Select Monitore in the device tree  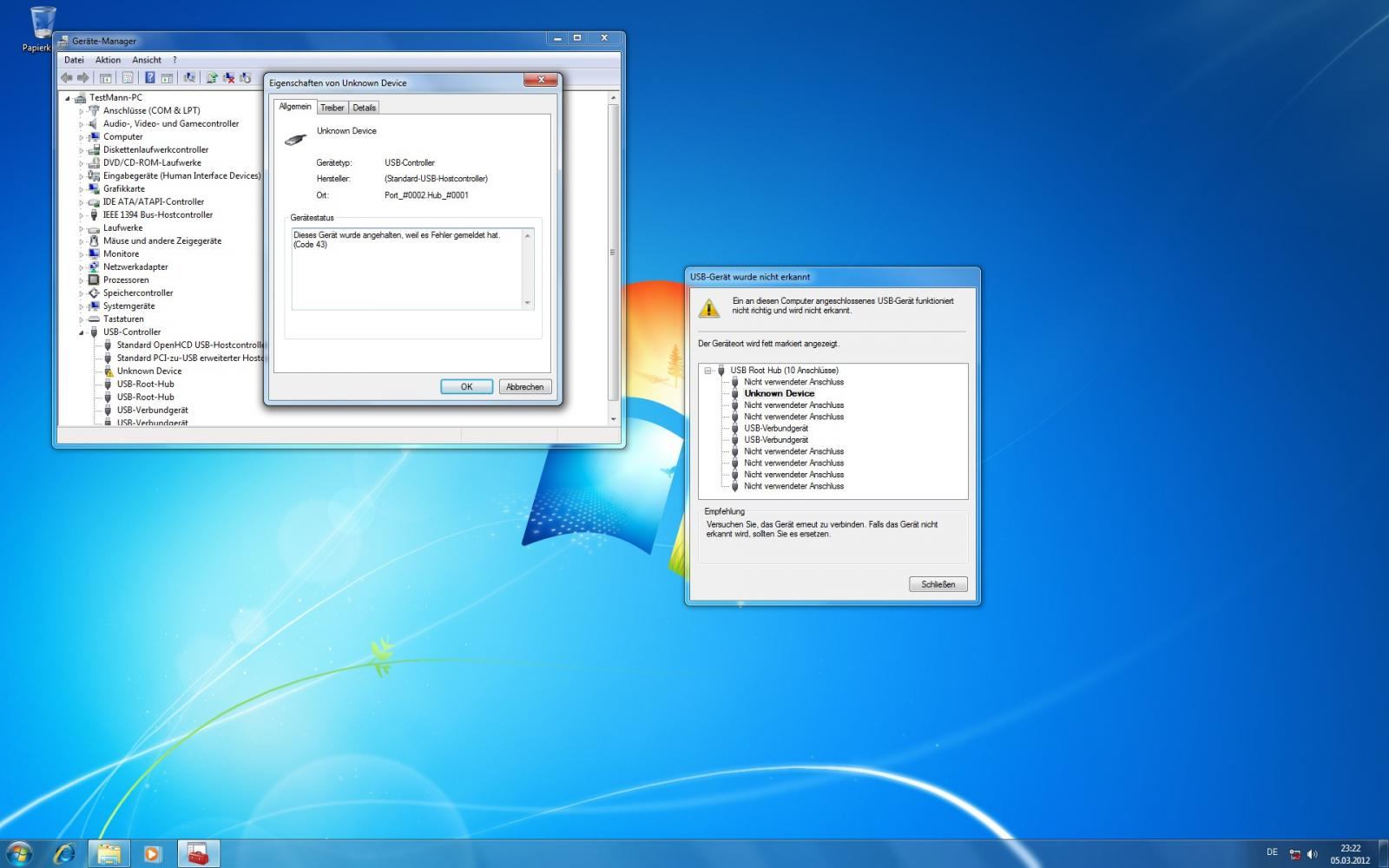point(121,253)
